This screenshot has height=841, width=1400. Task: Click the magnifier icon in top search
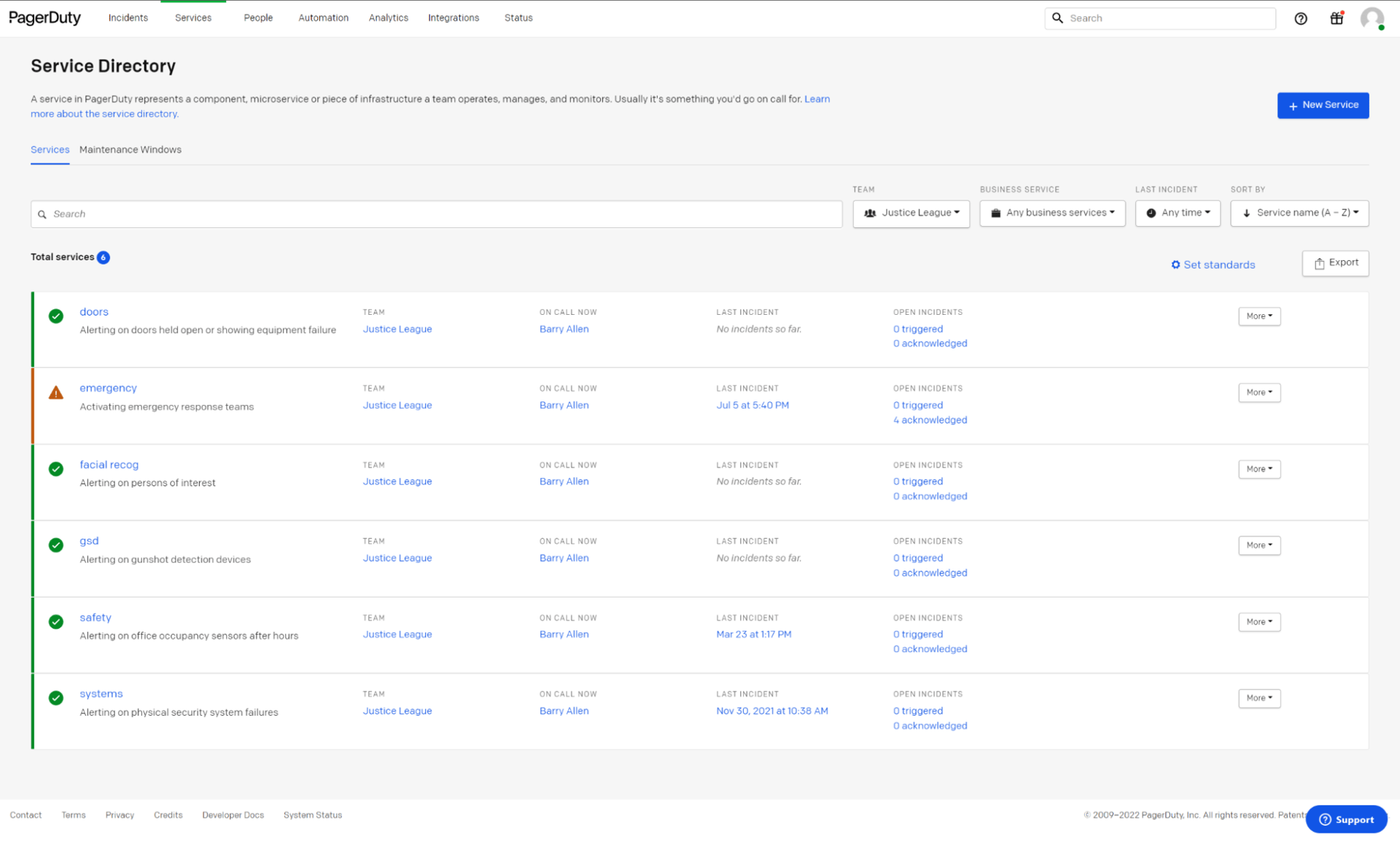point(1057,18)
